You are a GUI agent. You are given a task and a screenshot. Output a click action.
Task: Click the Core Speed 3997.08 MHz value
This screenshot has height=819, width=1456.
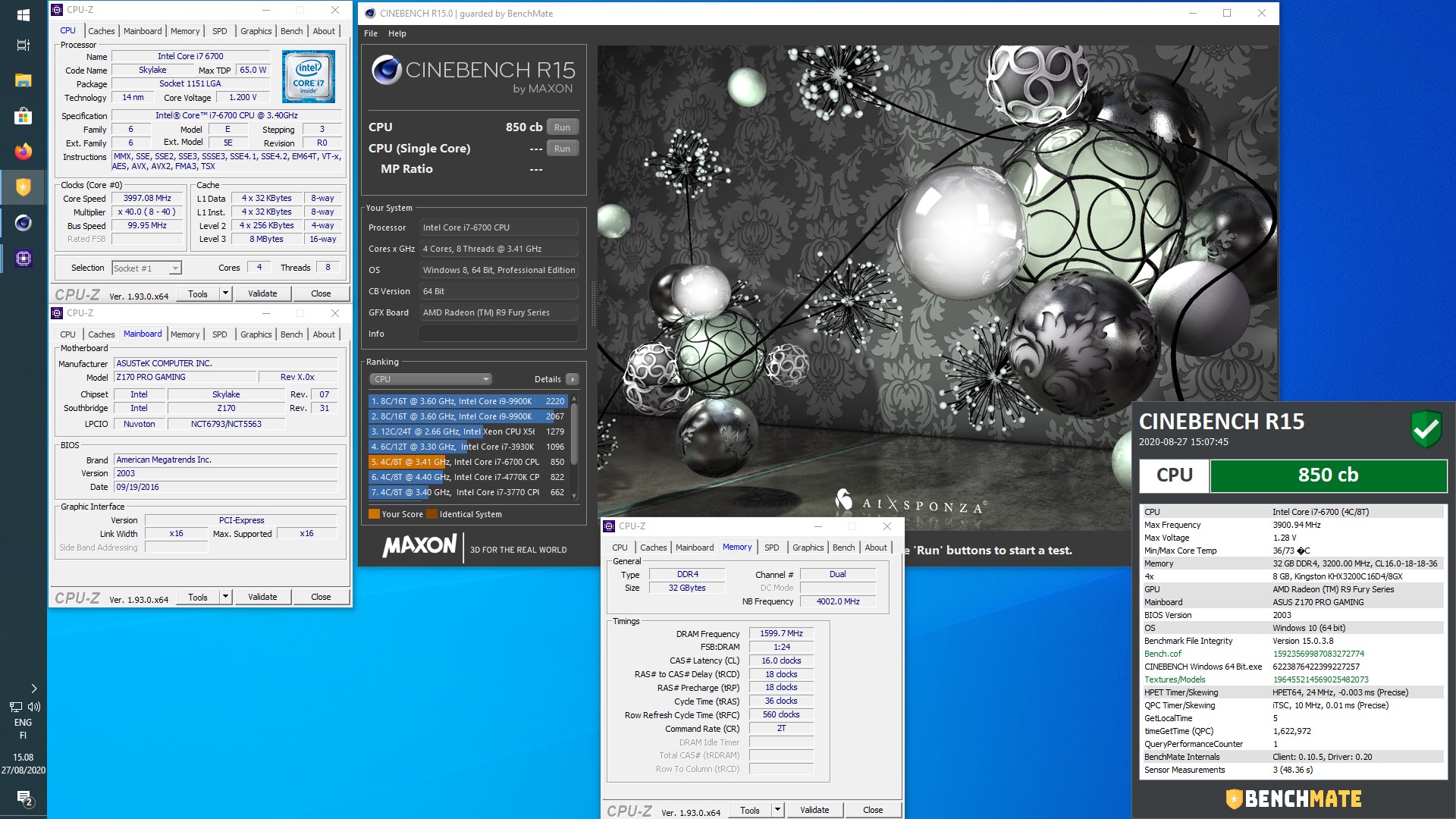tap(148, 199)
